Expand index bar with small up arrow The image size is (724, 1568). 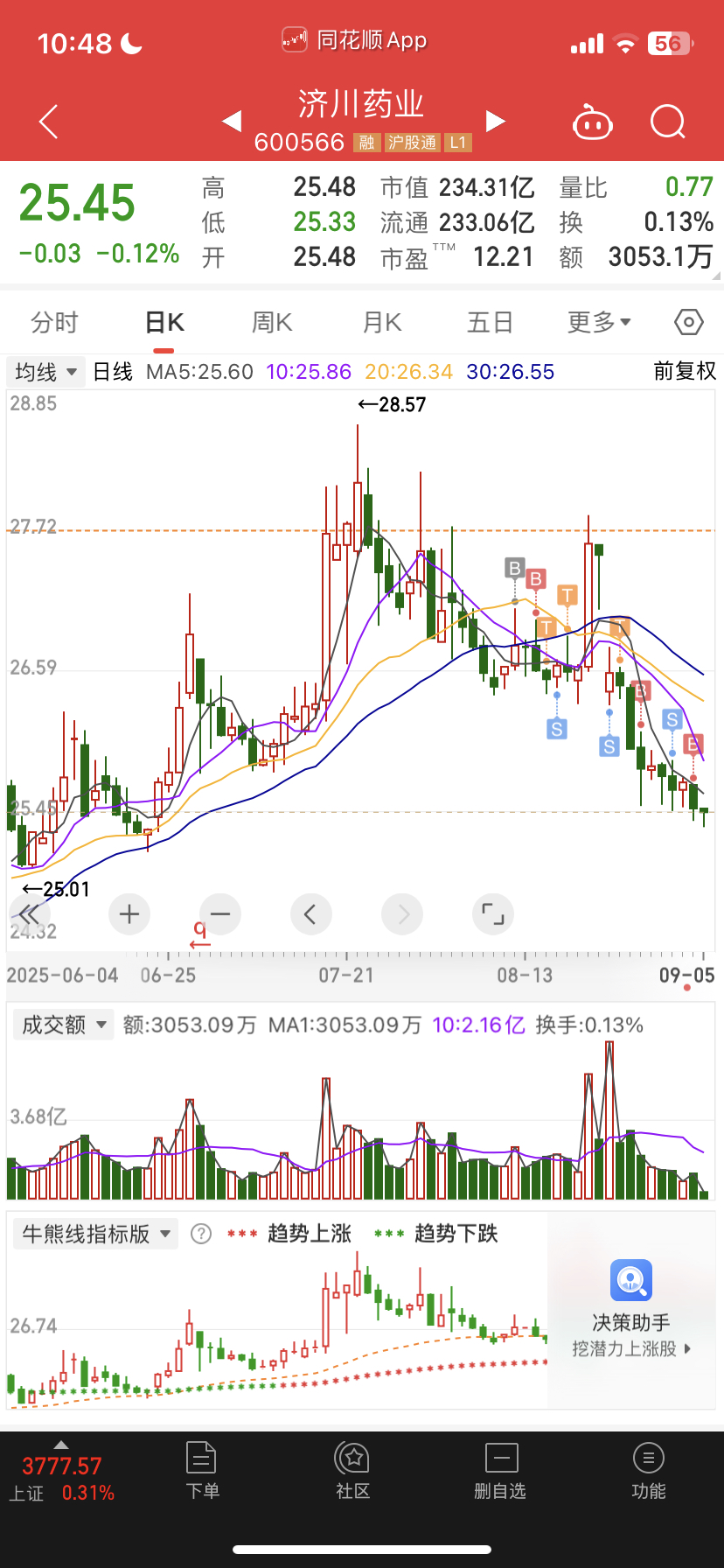[60, 1445]
